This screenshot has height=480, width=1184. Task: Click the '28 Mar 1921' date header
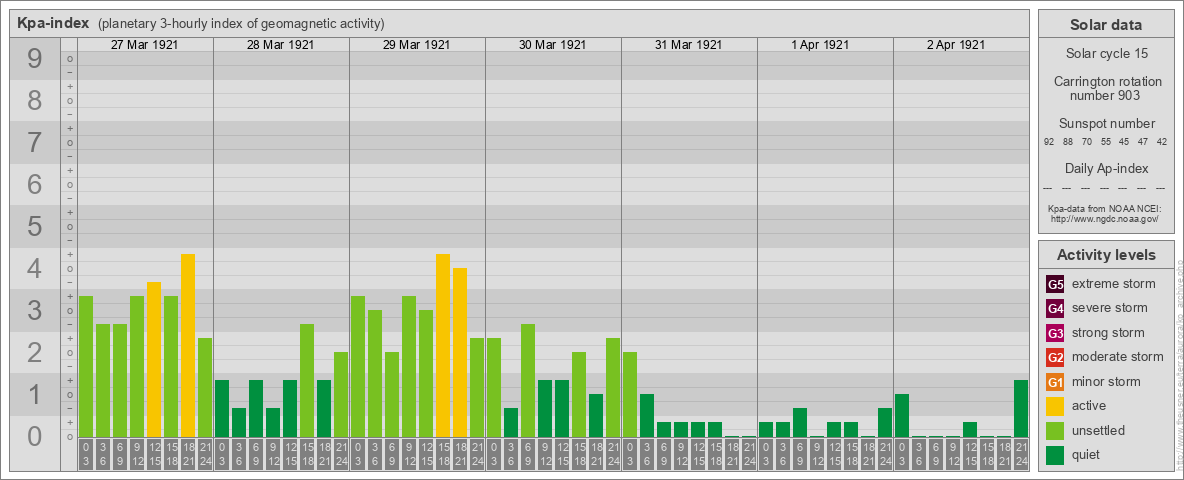280,45
